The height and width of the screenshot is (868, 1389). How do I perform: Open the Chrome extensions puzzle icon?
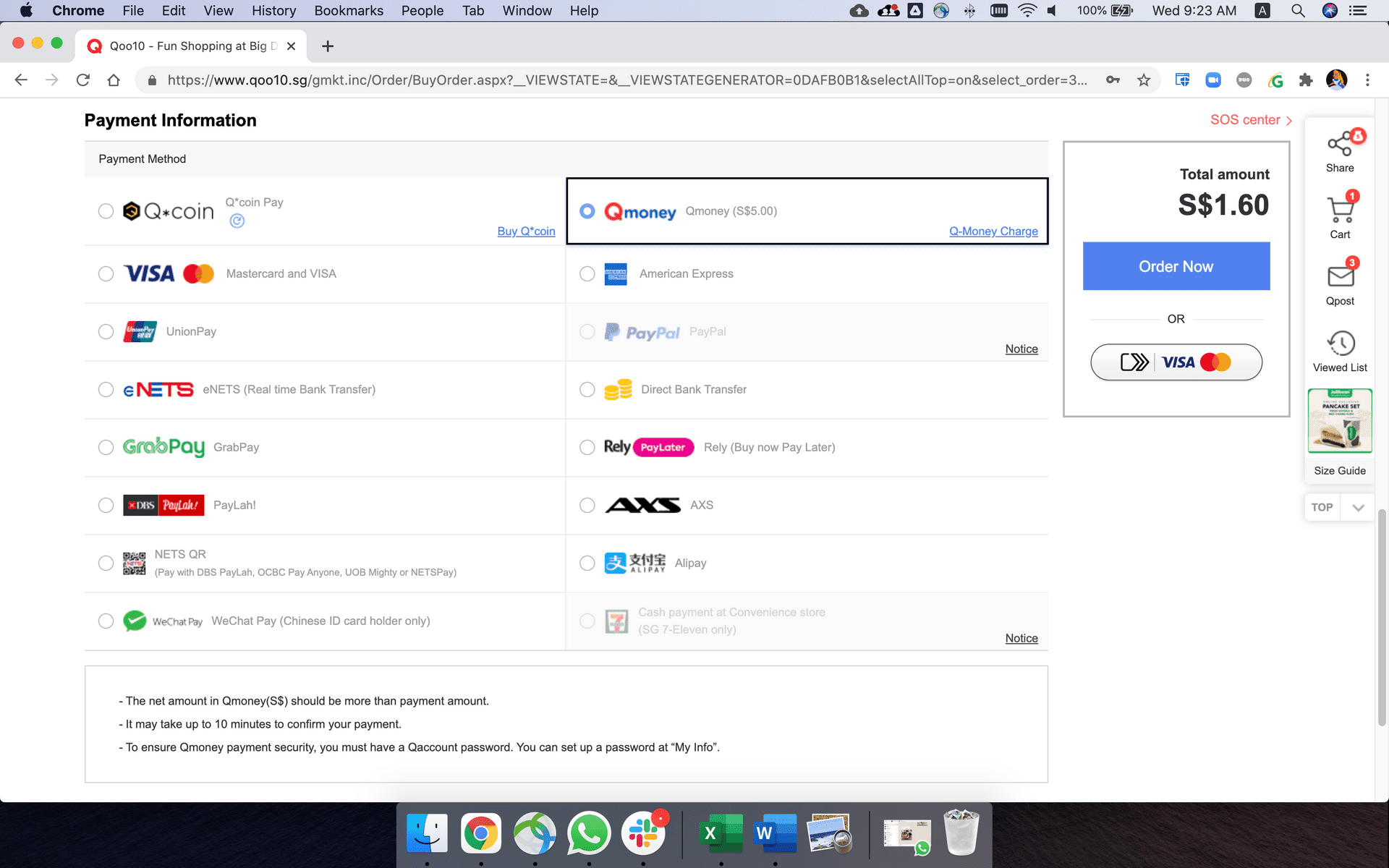(x=1306, y=80)
